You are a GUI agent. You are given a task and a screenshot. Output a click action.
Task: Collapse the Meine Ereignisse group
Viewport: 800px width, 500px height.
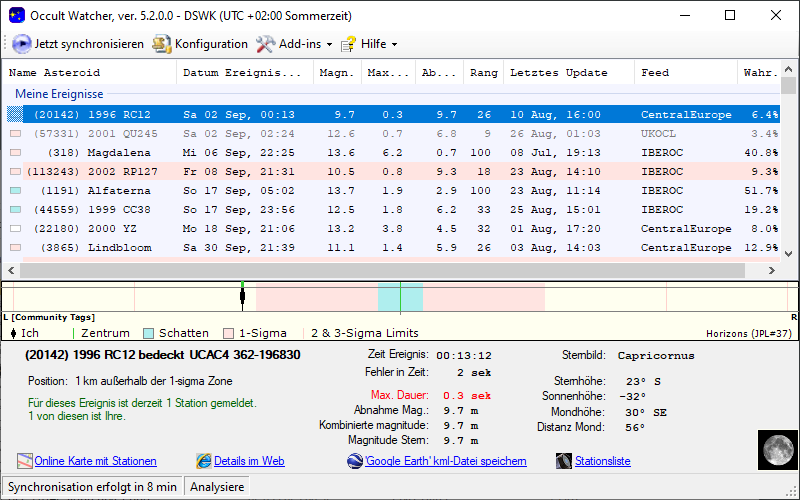click(x=58, y=93)
